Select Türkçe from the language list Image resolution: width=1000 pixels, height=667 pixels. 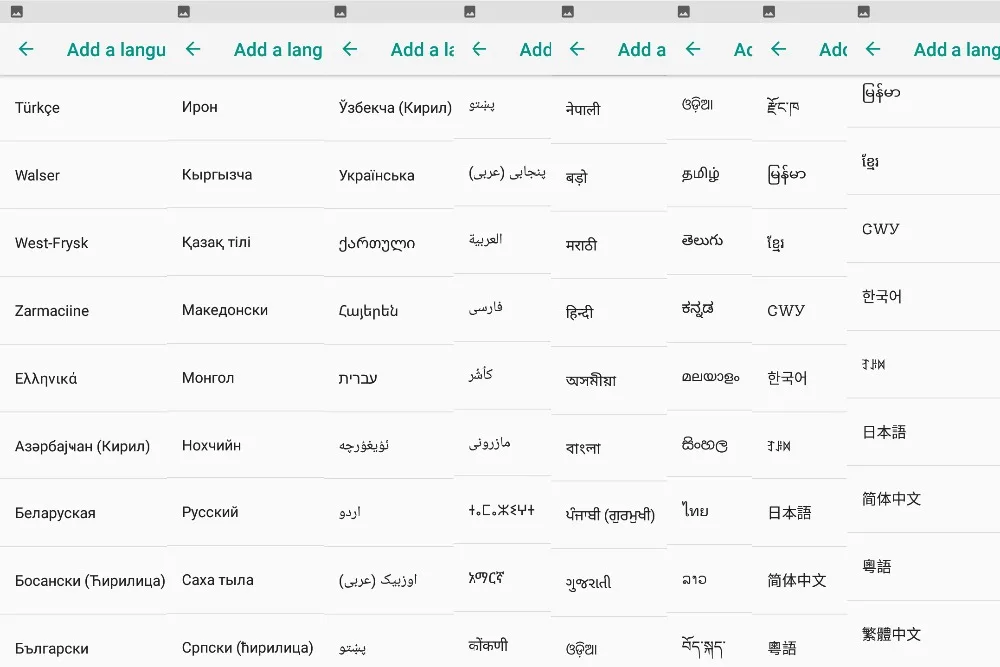coord(84,108)
